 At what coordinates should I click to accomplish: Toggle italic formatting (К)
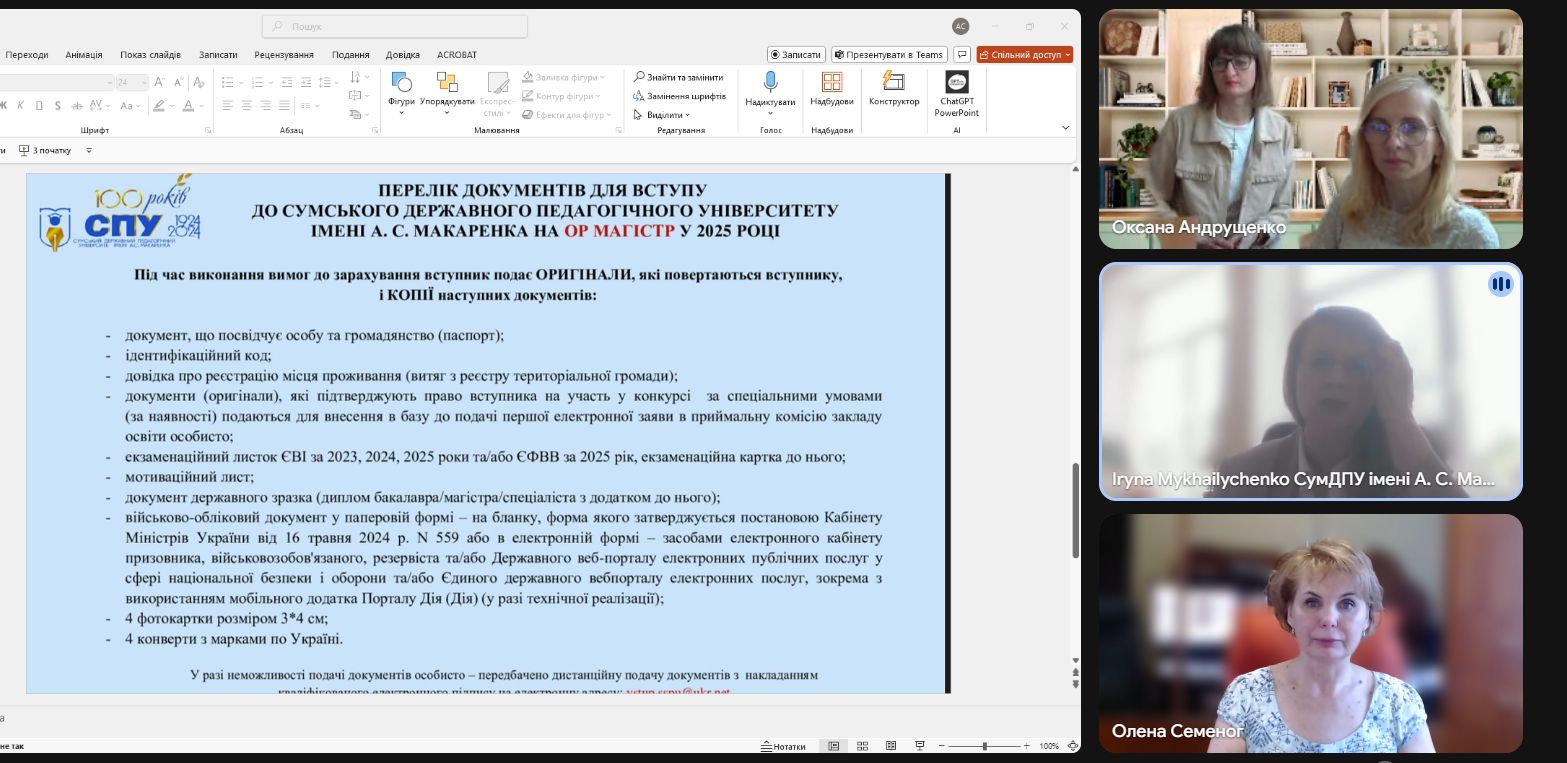(21, 105)
